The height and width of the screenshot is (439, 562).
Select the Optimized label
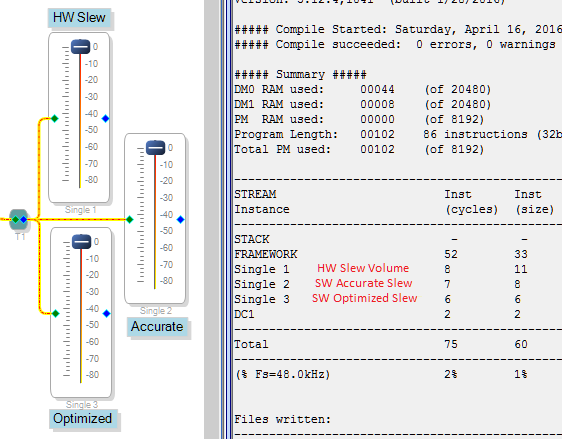[83, 419]
